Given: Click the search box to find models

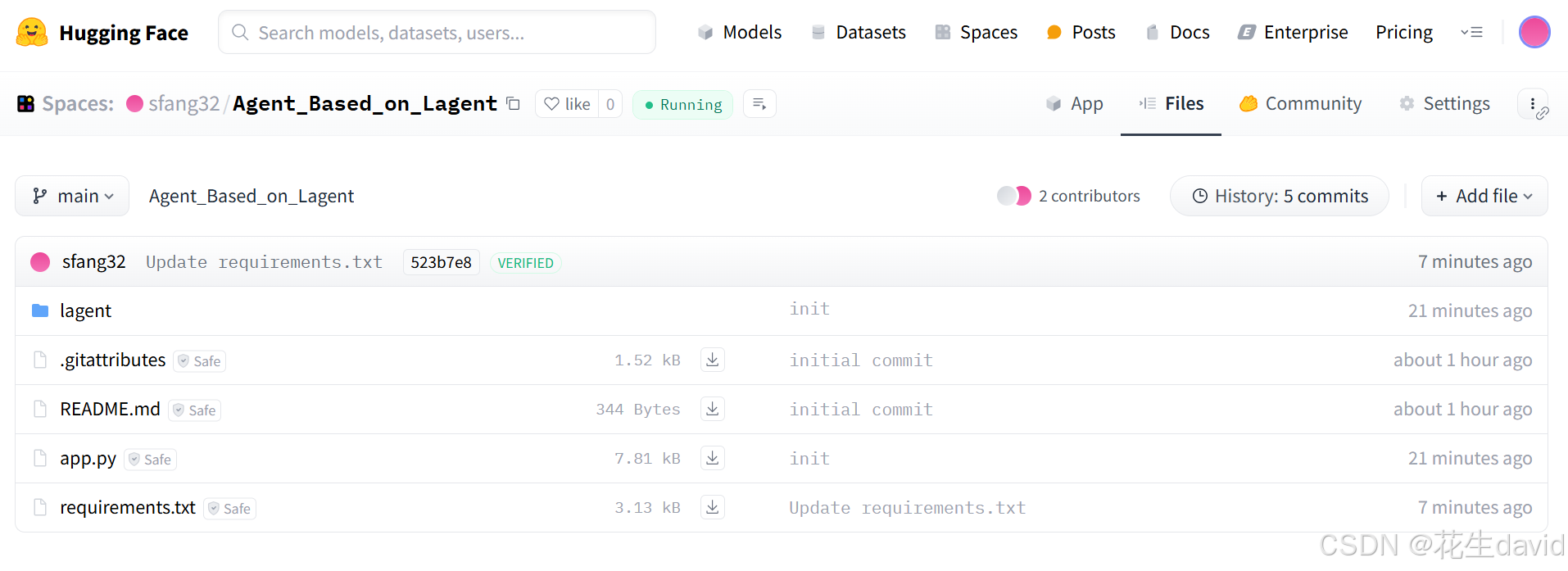Looking at the screenshot, I should tap(437, 33).
